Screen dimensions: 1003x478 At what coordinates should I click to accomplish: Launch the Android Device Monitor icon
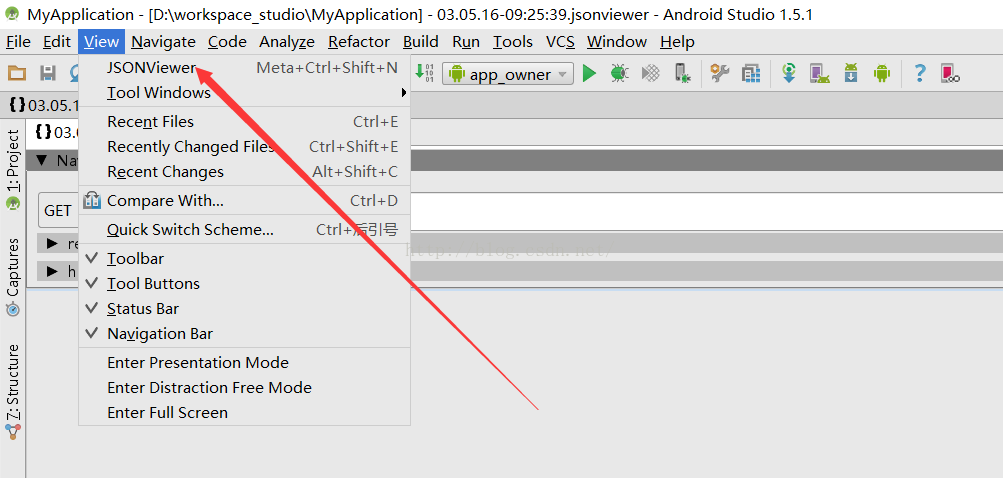point(882,74)
